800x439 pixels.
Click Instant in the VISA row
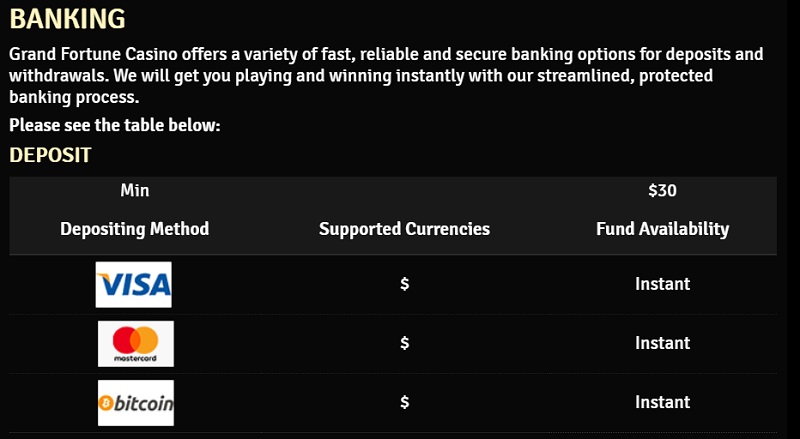[x=663, y=284]
